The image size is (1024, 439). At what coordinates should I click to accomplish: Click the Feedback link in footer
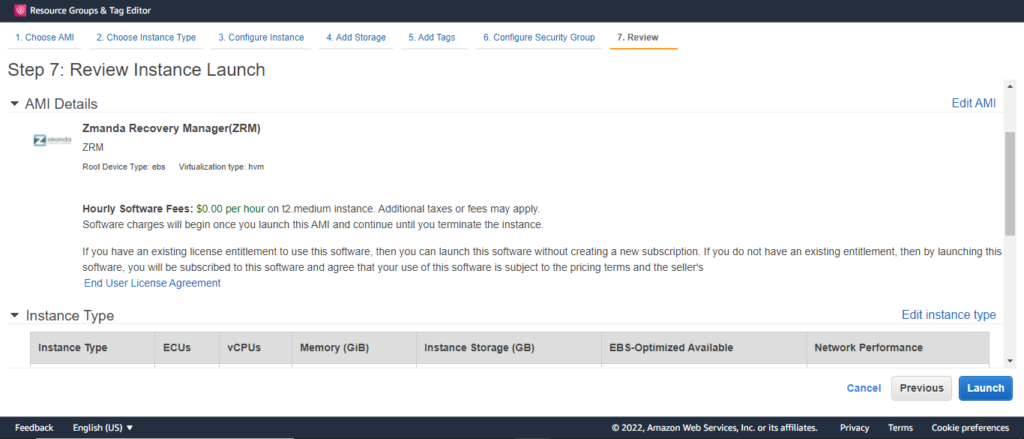coord(34,428)
